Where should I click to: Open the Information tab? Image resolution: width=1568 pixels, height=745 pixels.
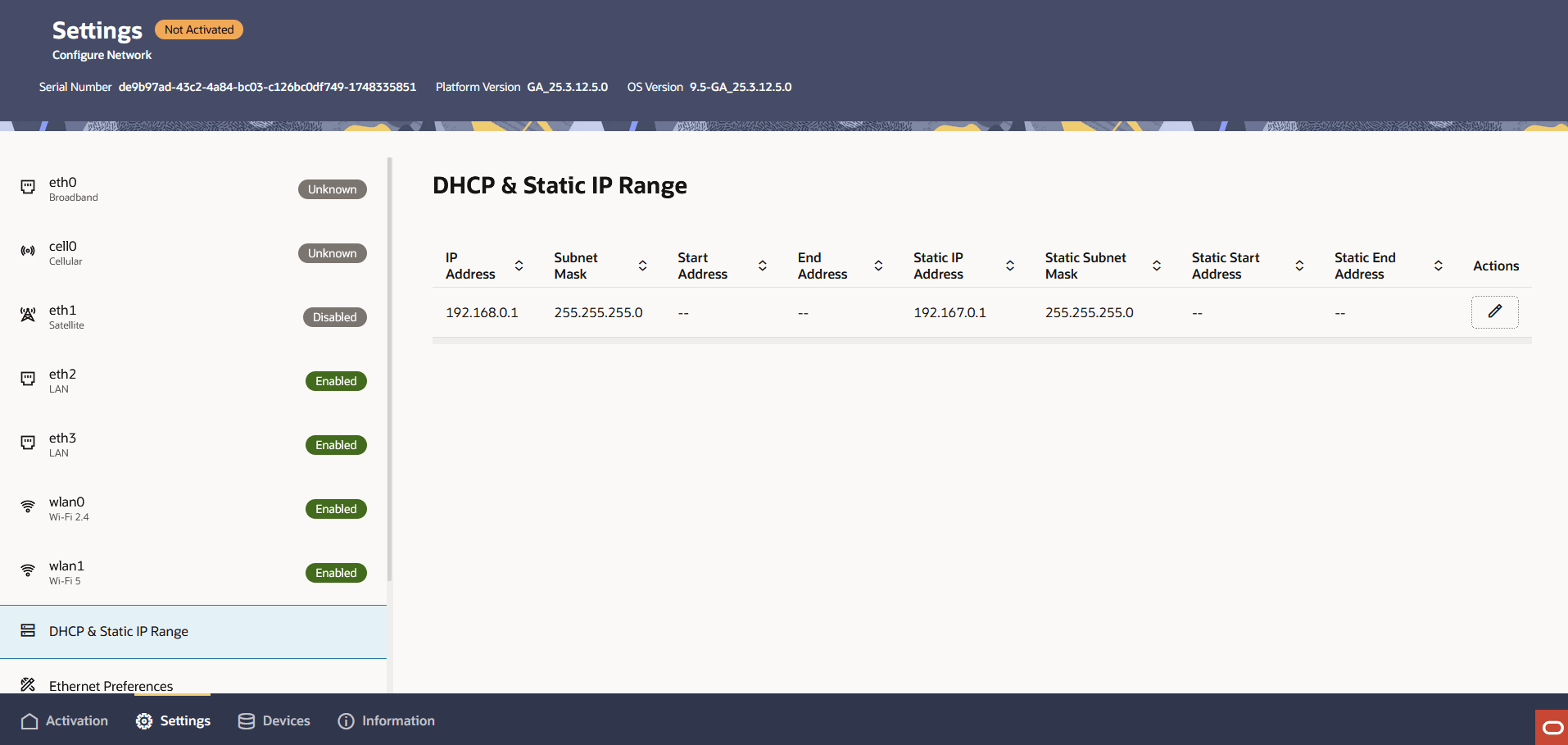(386, 721)
